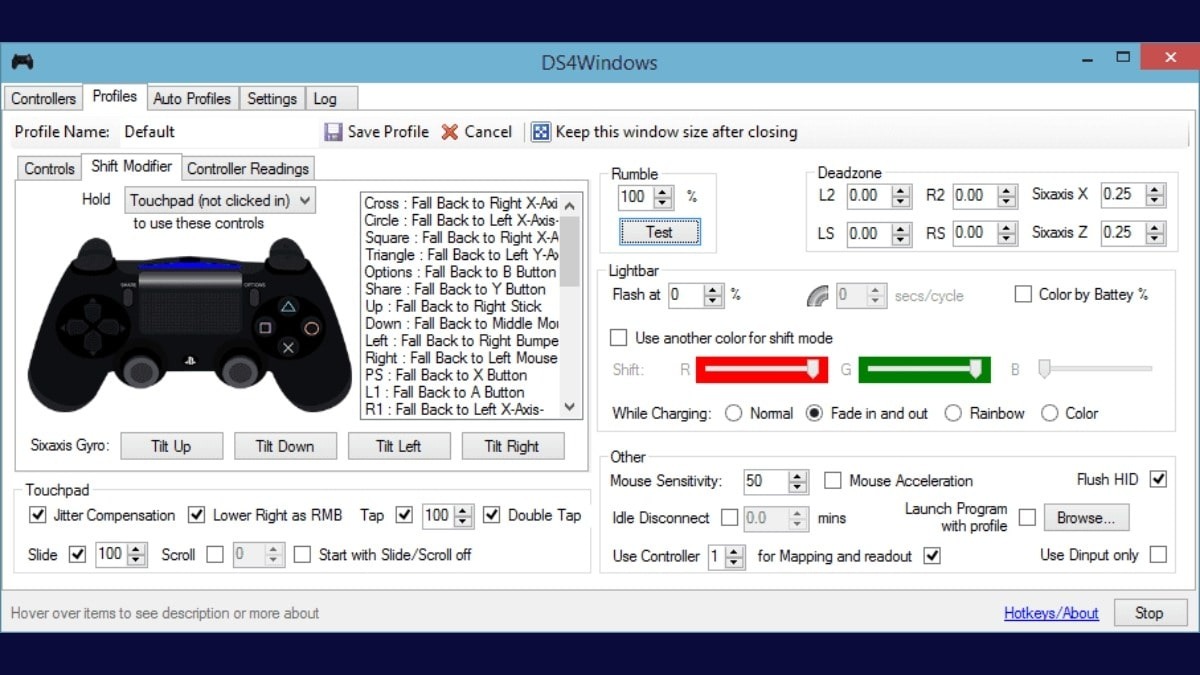Open the Hold trigger dropdown
This screenshot has width=1200, height=675.
220,200
